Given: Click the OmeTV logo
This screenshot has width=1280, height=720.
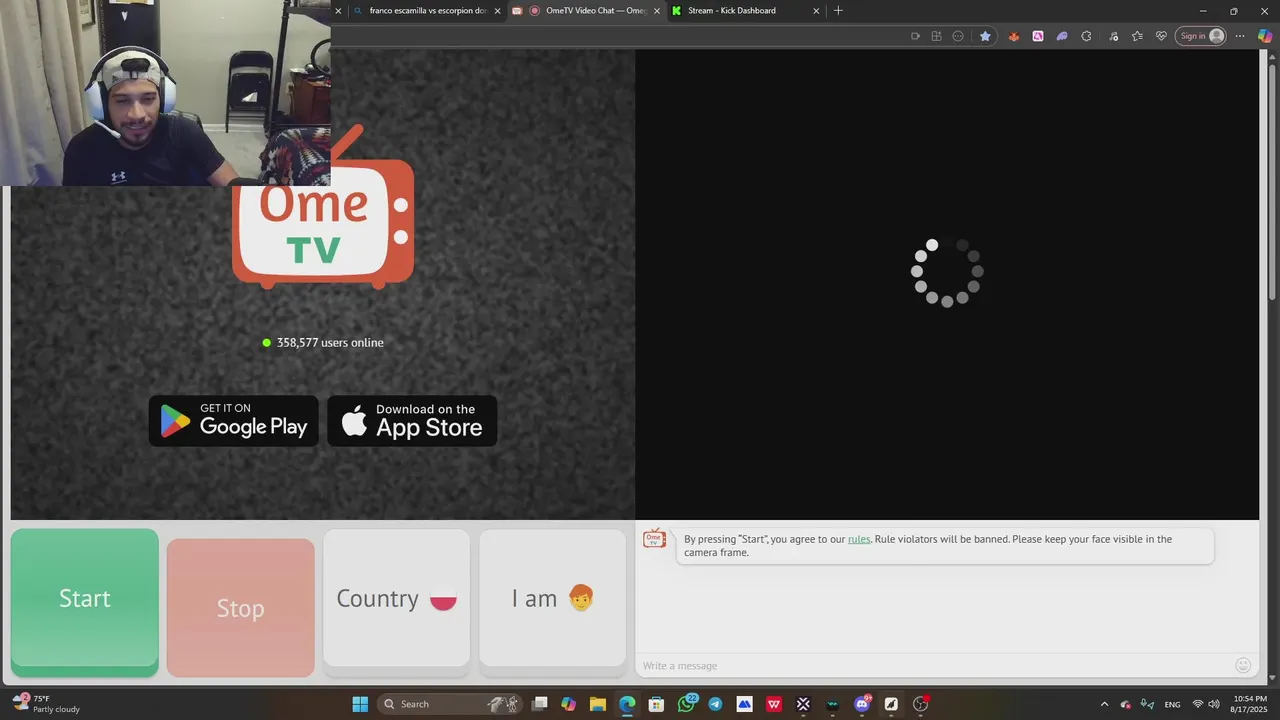Looking at the screenshot, I should pos(323,225).
